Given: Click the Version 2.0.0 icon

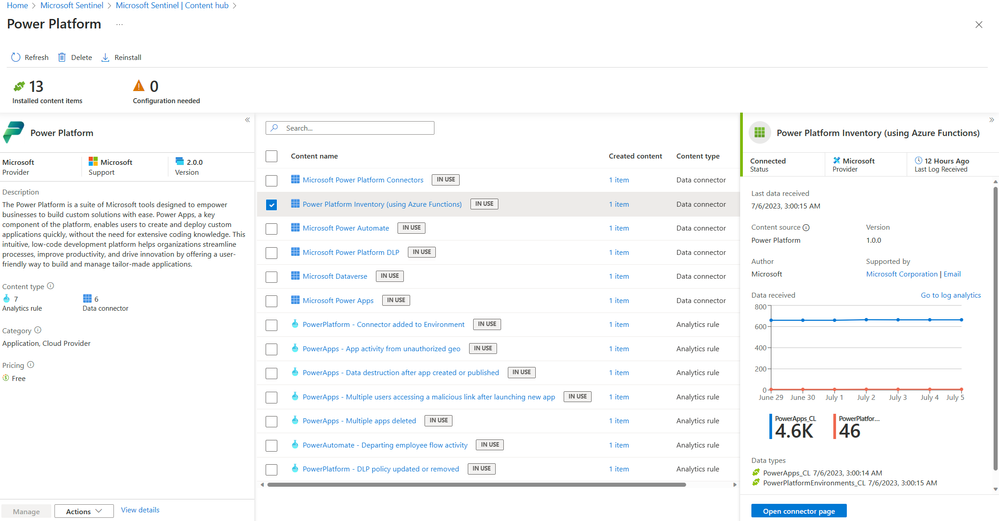Looking at the screenshot, I should coord(180,162).
